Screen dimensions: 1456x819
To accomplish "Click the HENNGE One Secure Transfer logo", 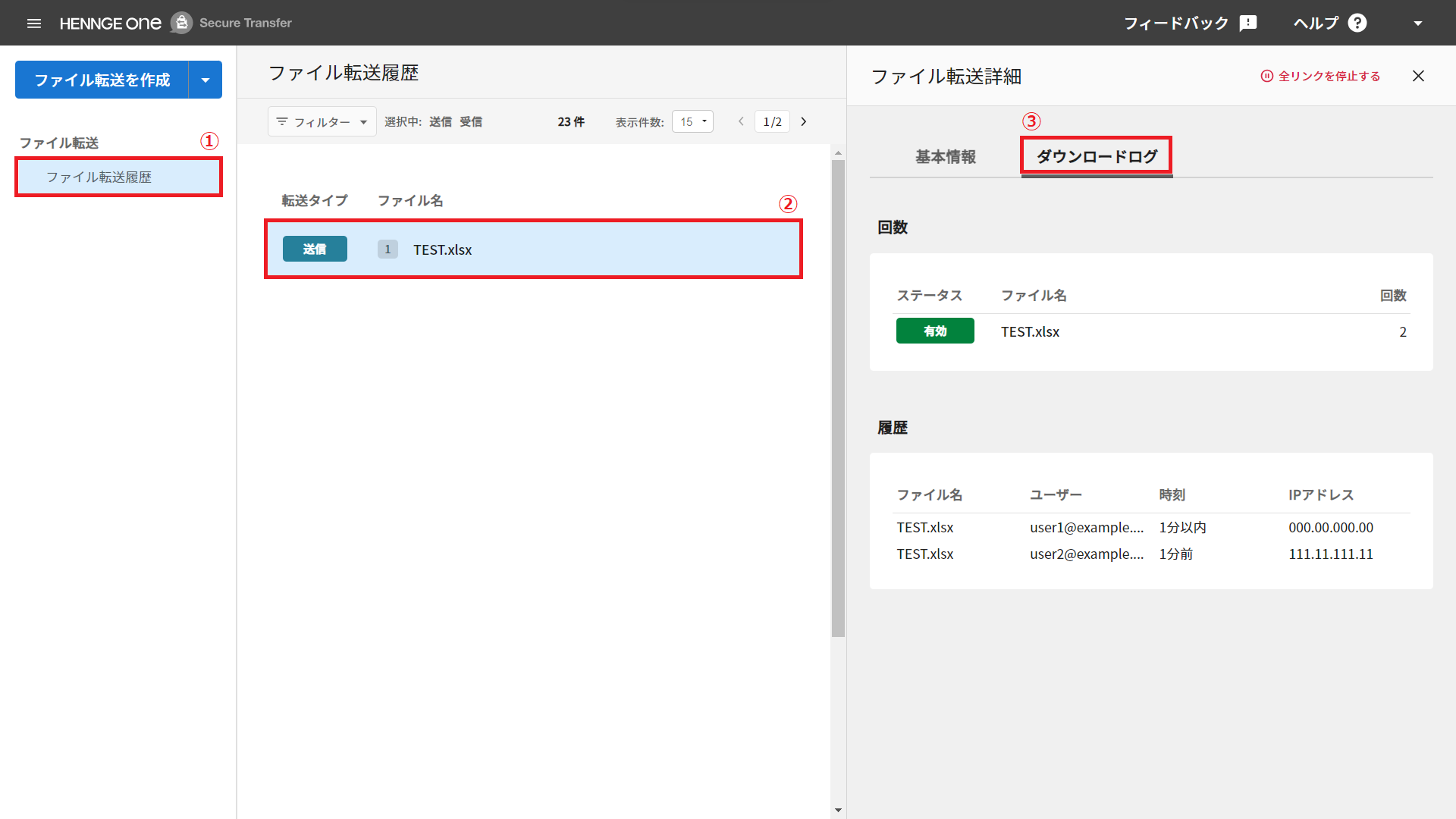I will [175, 23].
